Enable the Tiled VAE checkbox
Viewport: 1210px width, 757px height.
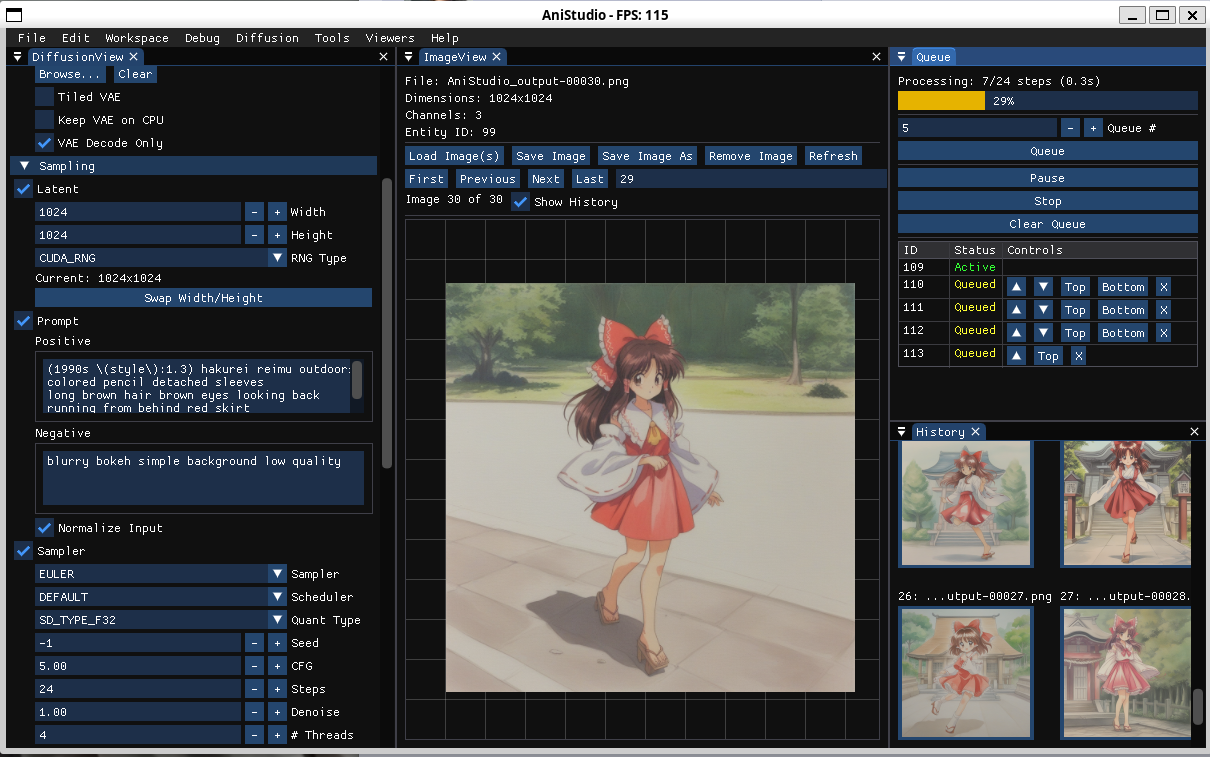click(44, 97)
